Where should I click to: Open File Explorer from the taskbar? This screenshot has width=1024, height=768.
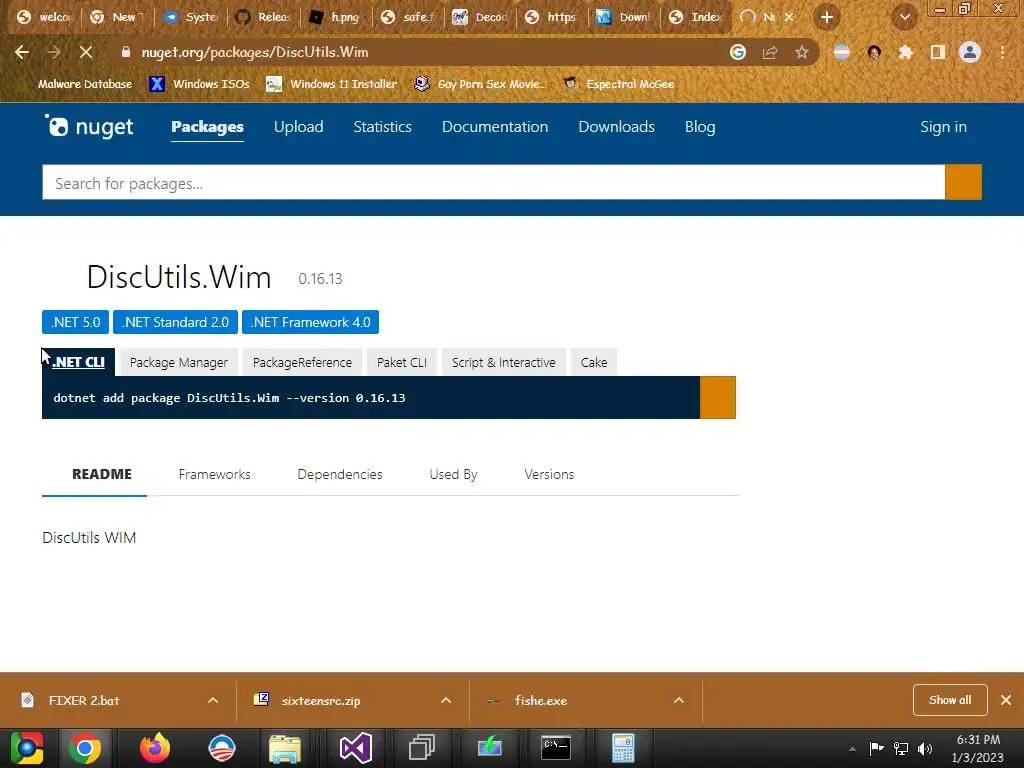click(285, 748)
